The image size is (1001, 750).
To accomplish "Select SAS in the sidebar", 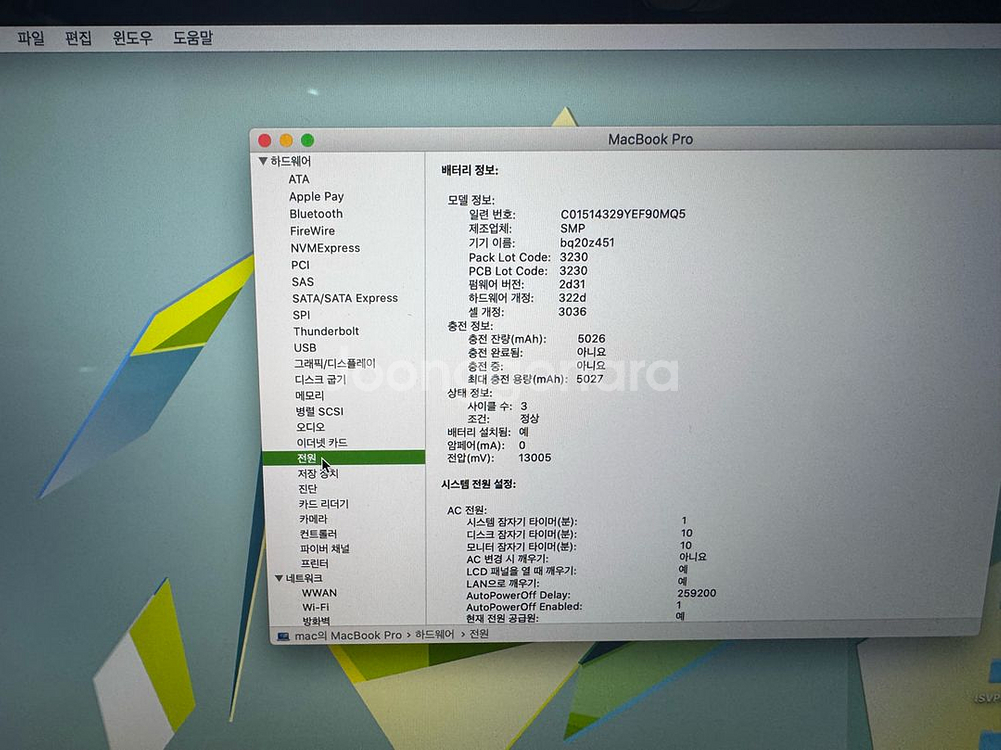I will (x=303, y=281).
